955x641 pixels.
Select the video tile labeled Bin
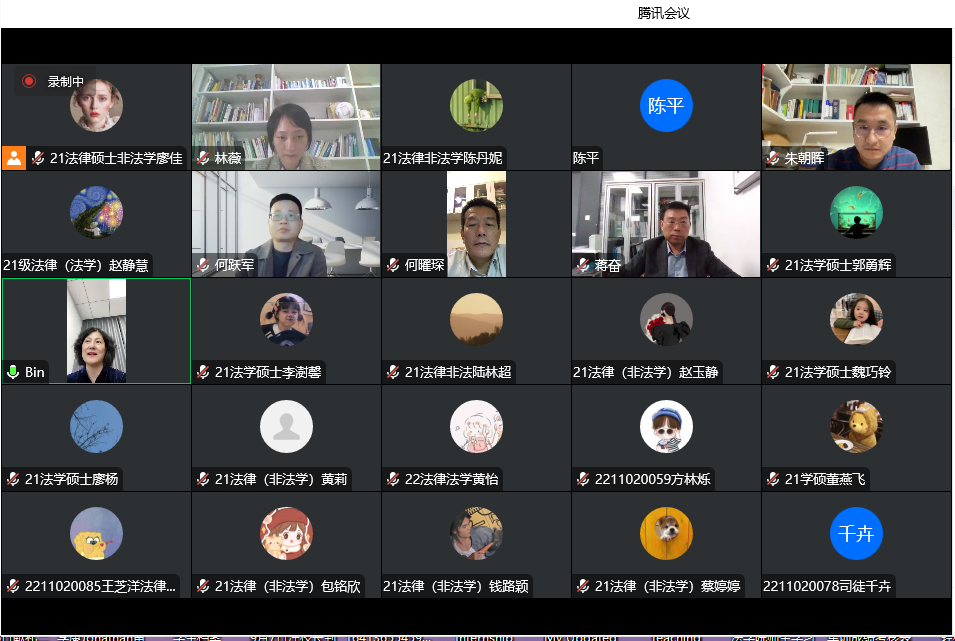click(96, 330)
